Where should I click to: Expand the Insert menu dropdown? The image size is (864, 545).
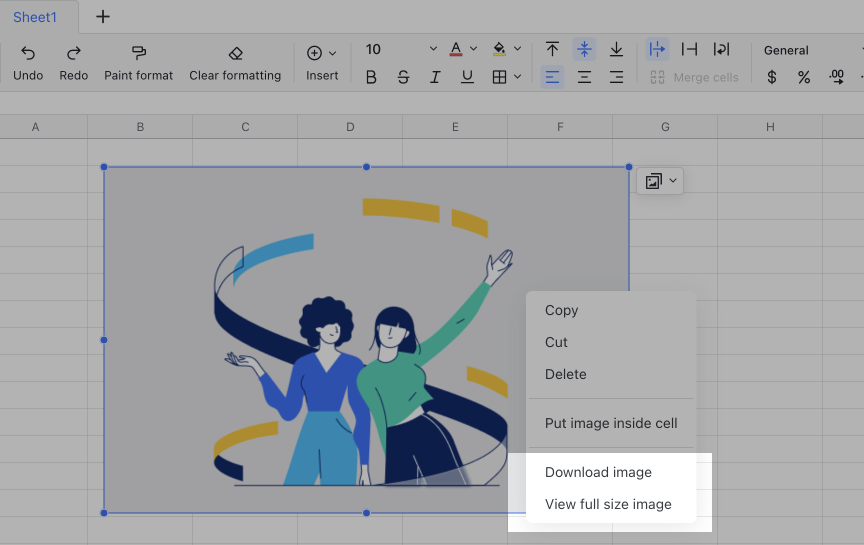click(332, 53)
